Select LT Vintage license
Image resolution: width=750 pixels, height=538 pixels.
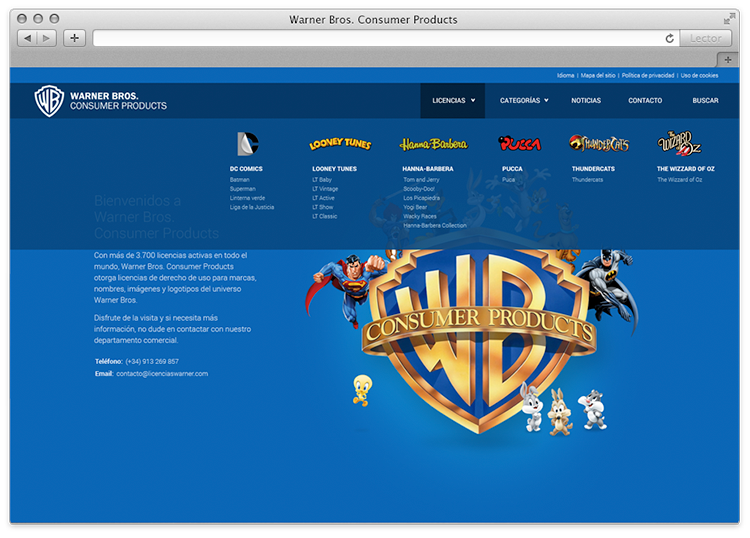coord(325,189)
